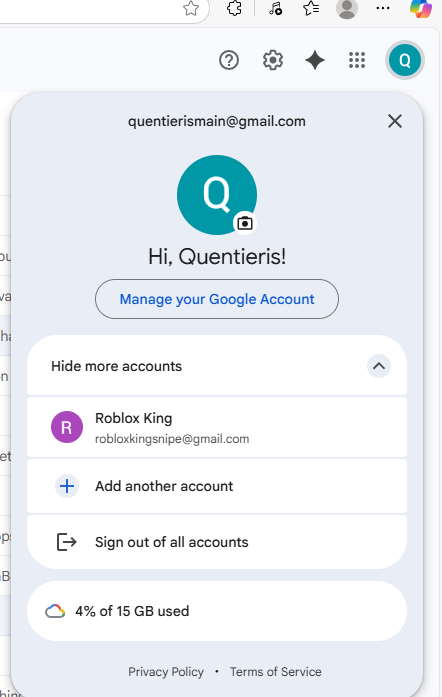The height and width of the screenshot is (697, 442).
Task: Switch to Roblox King account
Action: (217, 427)
